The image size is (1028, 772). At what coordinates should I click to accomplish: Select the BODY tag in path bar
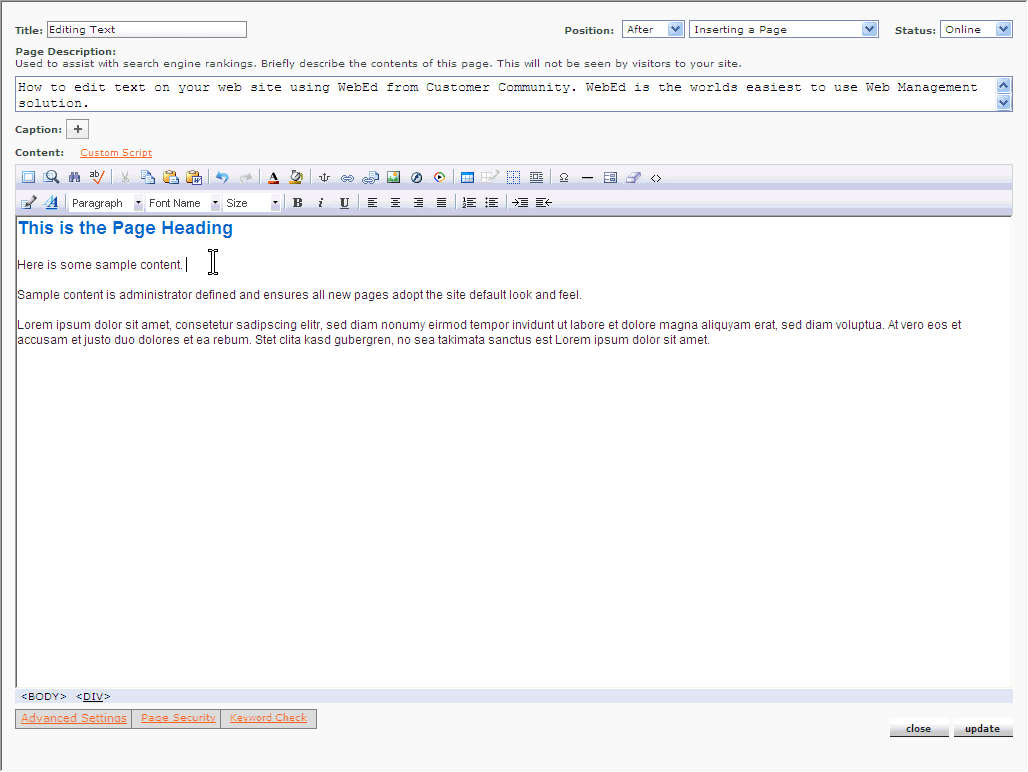(x=44, y=696)
